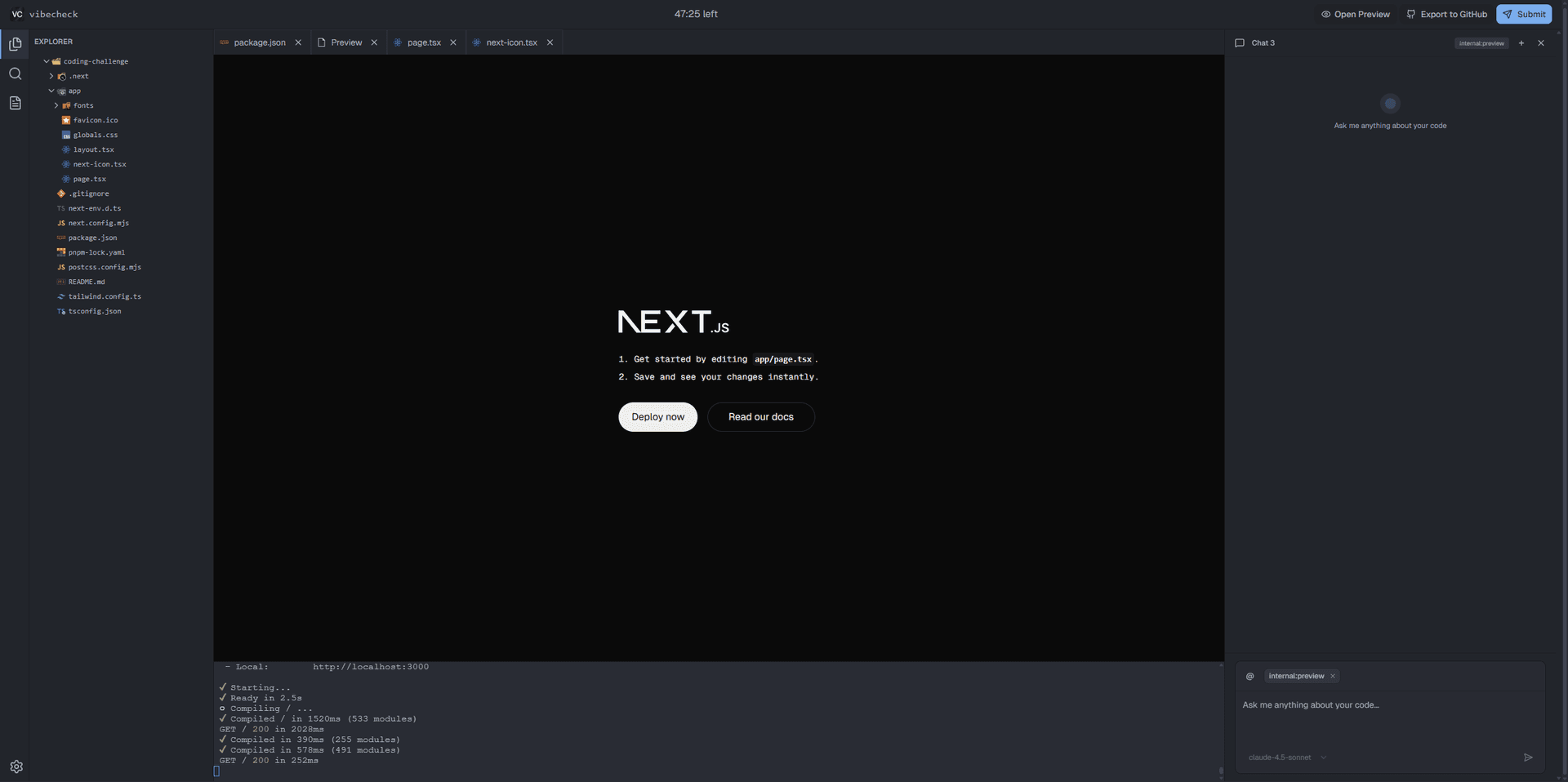Open the settings gear icon
Screen dimensions: 1568x782
coord(16,766)
